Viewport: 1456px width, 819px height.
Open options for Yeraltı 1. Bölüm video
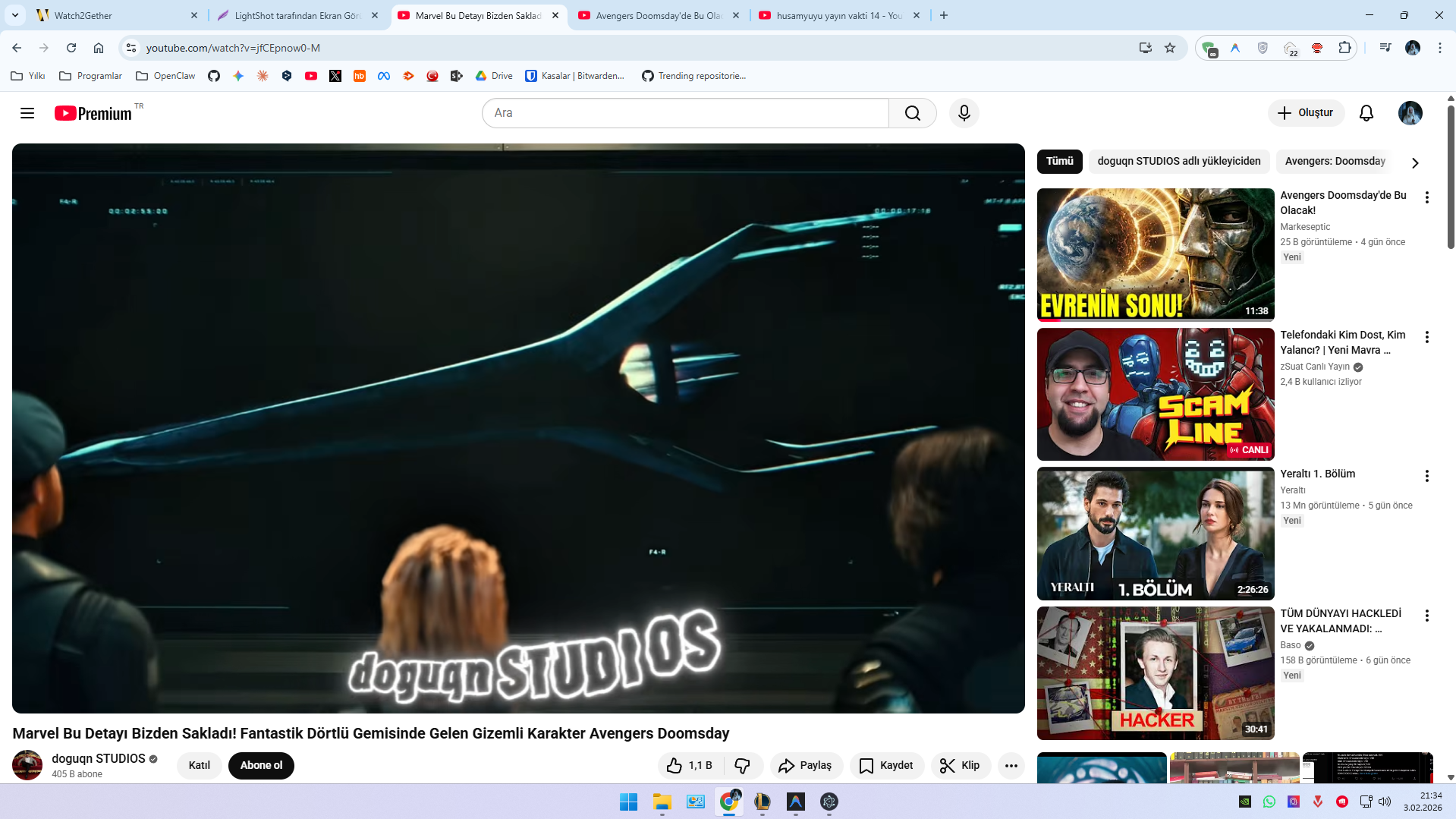pyautogui.click(x=1427, y=476)
